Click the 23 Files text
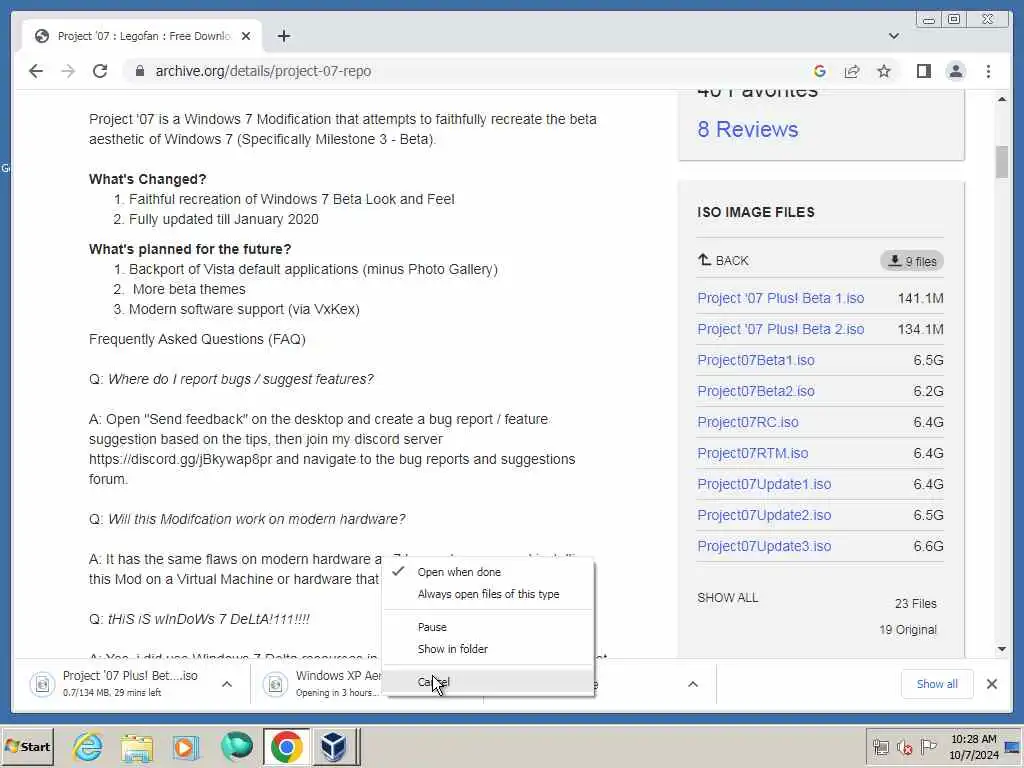 [916, 604]
